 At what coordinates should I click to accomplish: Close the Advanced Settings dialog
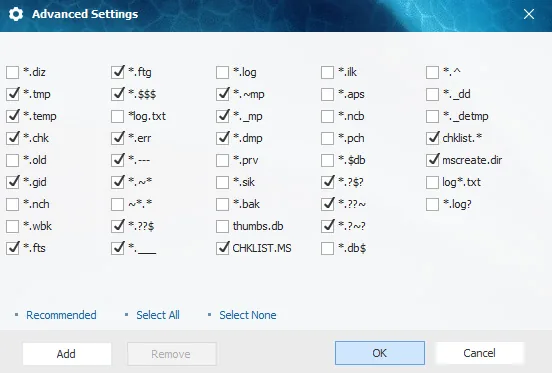tap(528, 14)
